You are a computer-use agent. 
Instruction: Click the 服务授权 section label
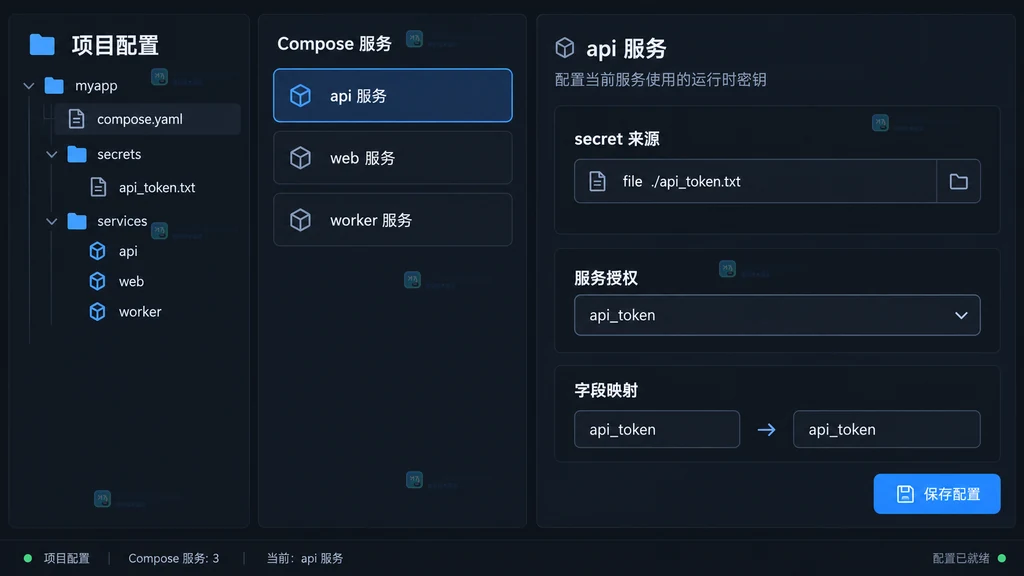[606, 278]
